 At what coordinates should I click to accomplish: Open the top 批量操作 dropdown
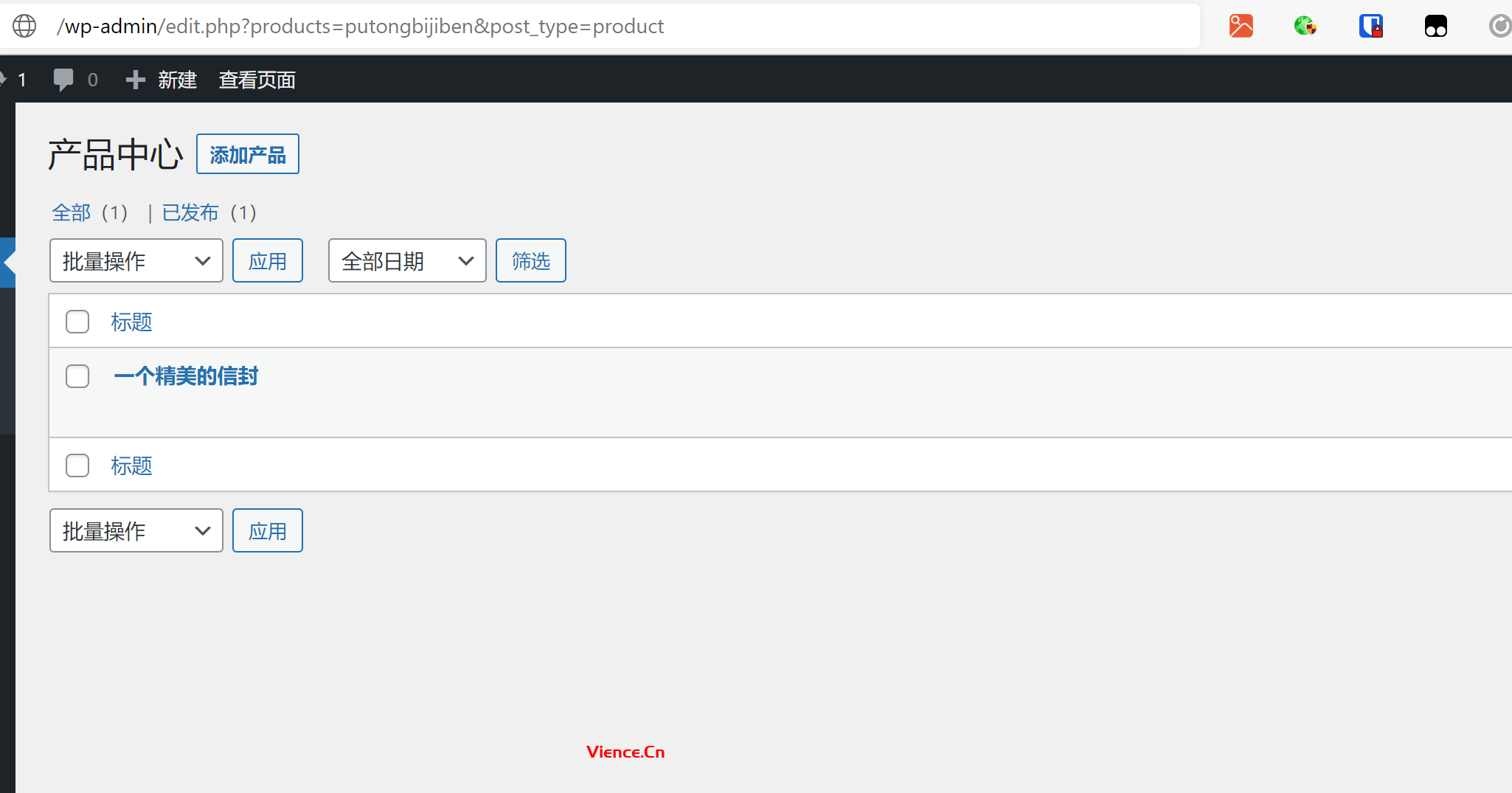[x=136, y=260]
